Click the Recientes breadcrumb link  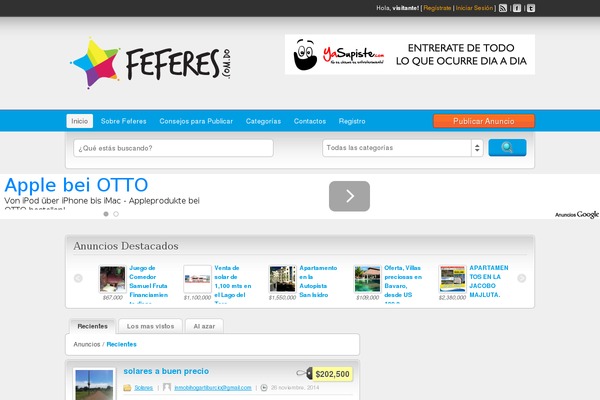click(x=121, y=344)
